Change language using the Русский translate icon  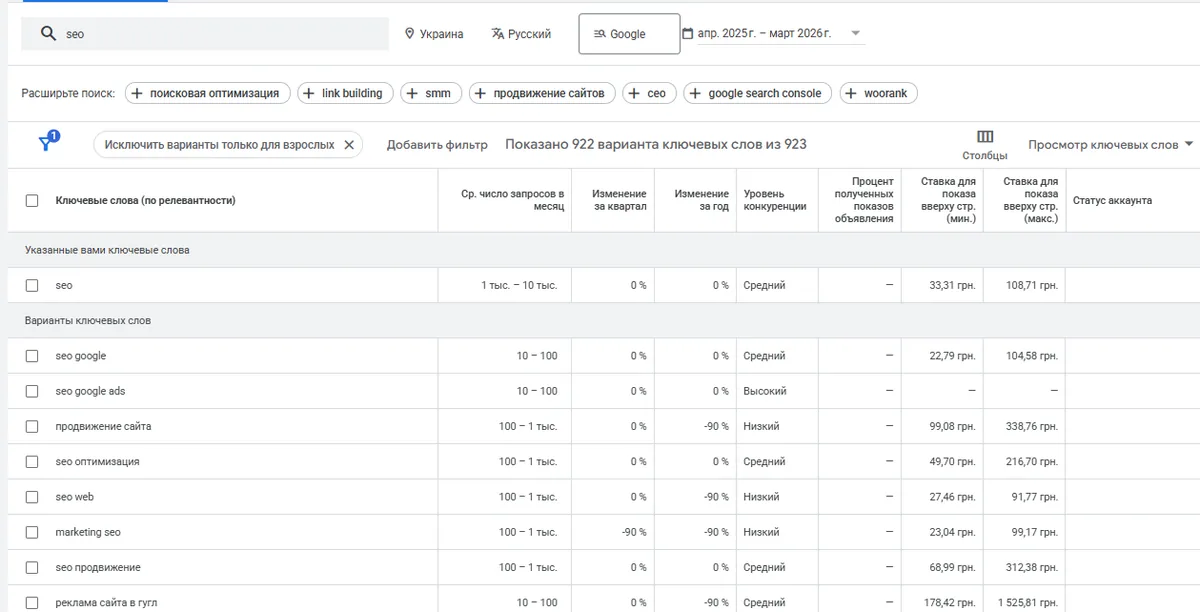497,34
